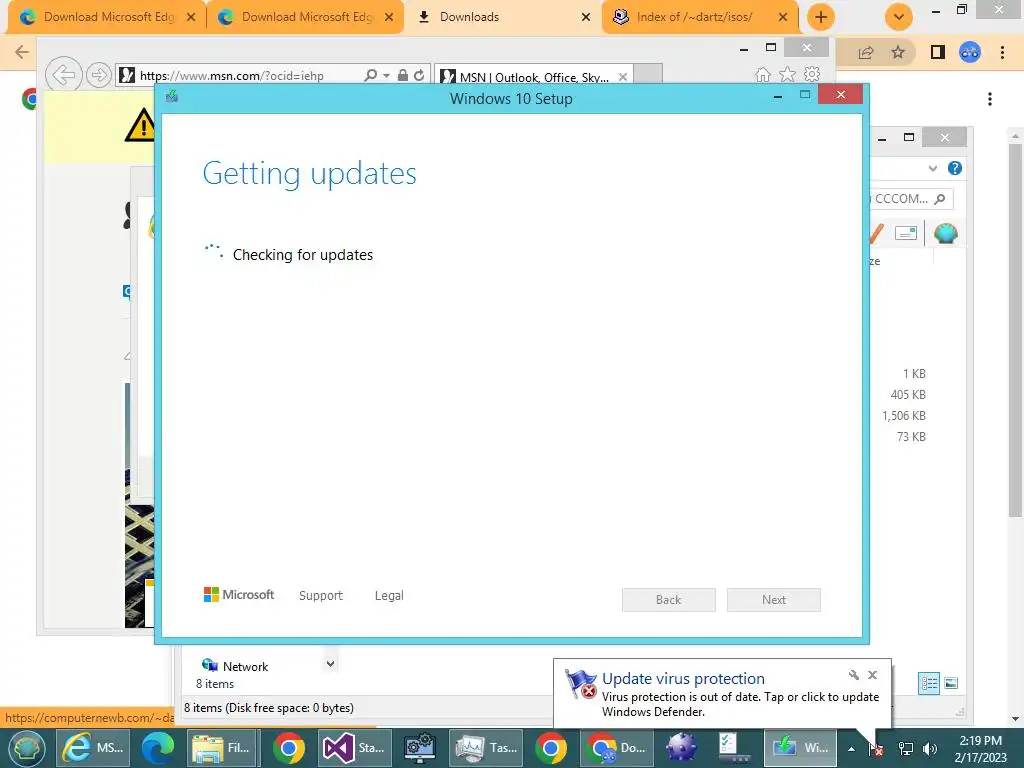Click the wrench icon on the virus notification

854,675
